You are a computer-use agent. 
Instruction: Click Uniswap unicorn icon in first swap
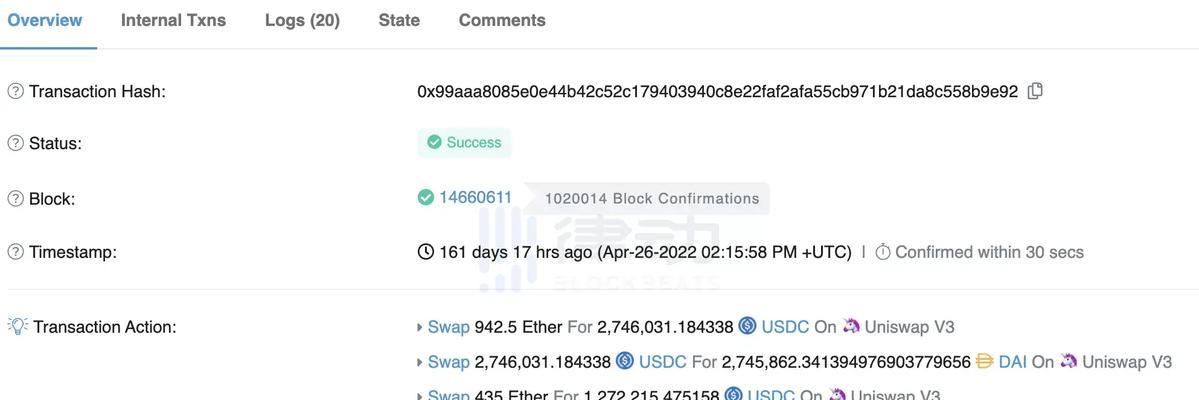click(x=851, y=327)
